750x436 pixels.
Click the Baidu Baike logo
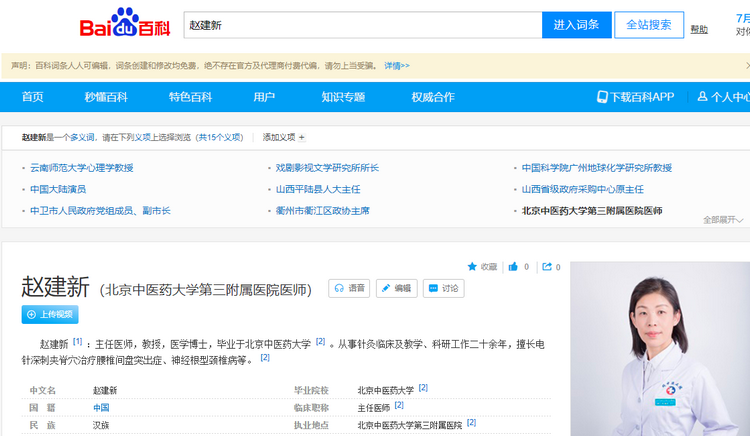pos(125,24)
